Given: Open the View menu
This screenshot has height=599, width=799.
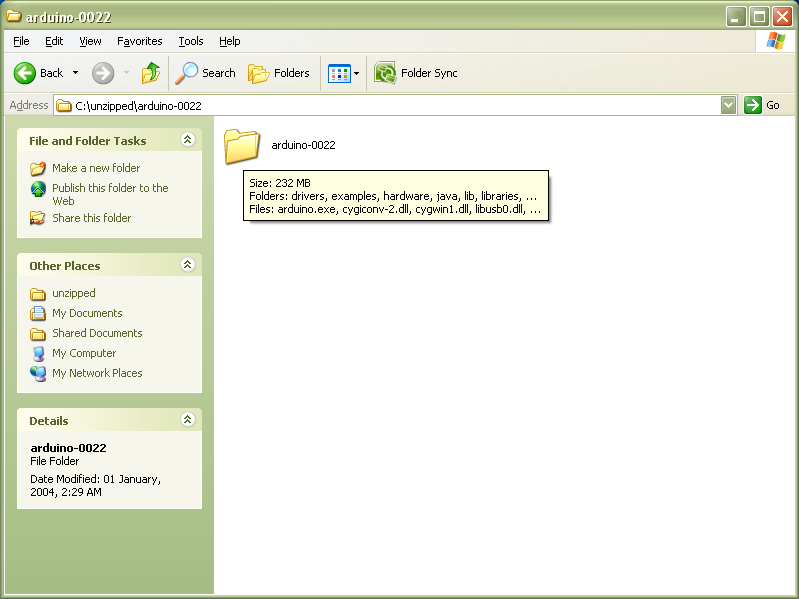Looking at the screenshot, I should pyautogui.click(x=90, y=41).
